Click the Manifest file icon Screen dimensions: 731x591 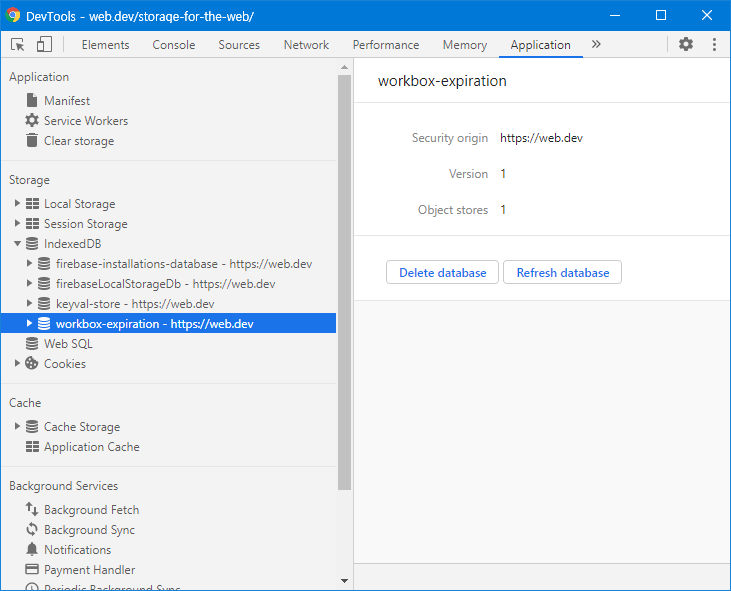(32, 100)
